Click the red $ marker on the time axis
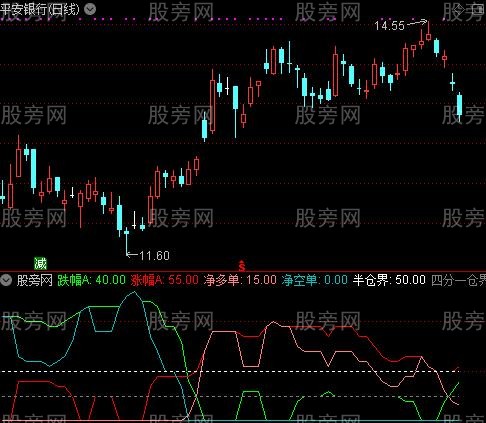Viewport: 486px width, 423px height. tap(242, 266)
